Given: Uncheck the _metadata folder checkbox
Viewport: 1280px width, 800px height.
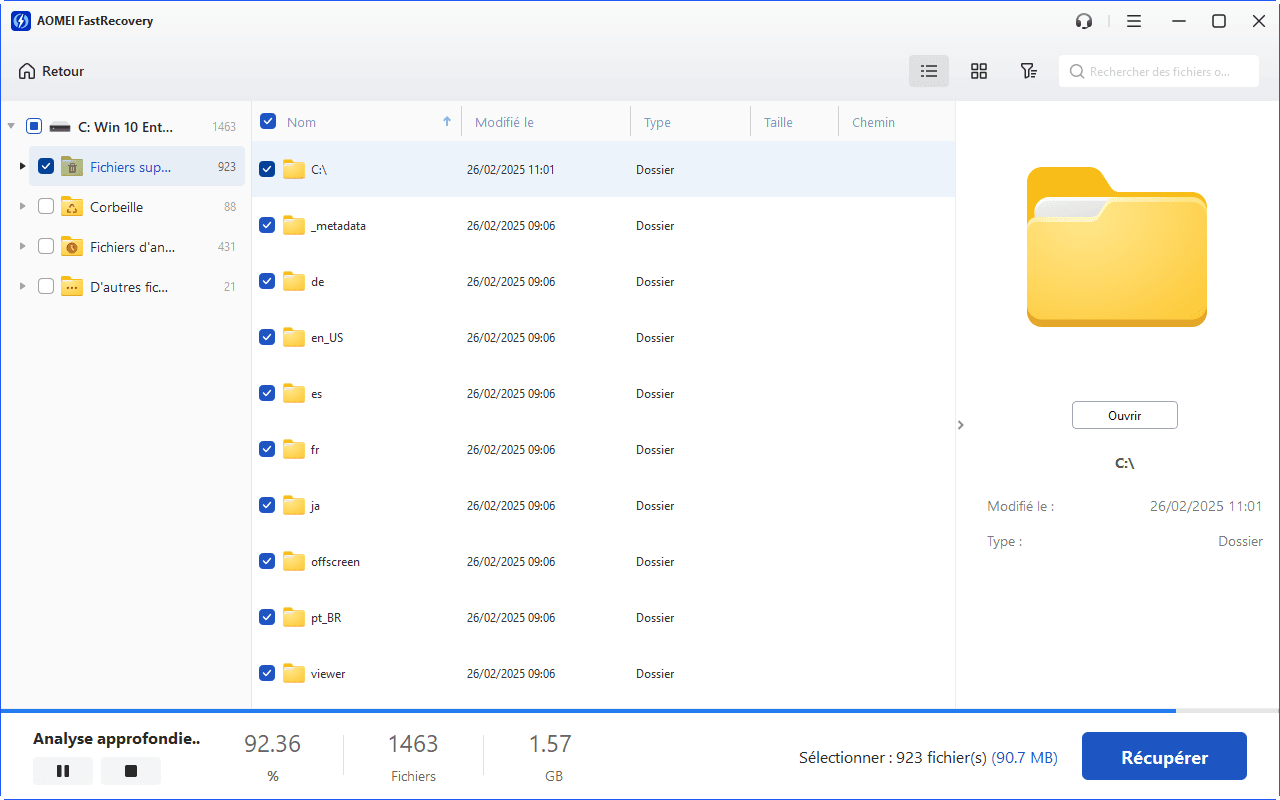Looking at the screenshot, I should point(267,226).
